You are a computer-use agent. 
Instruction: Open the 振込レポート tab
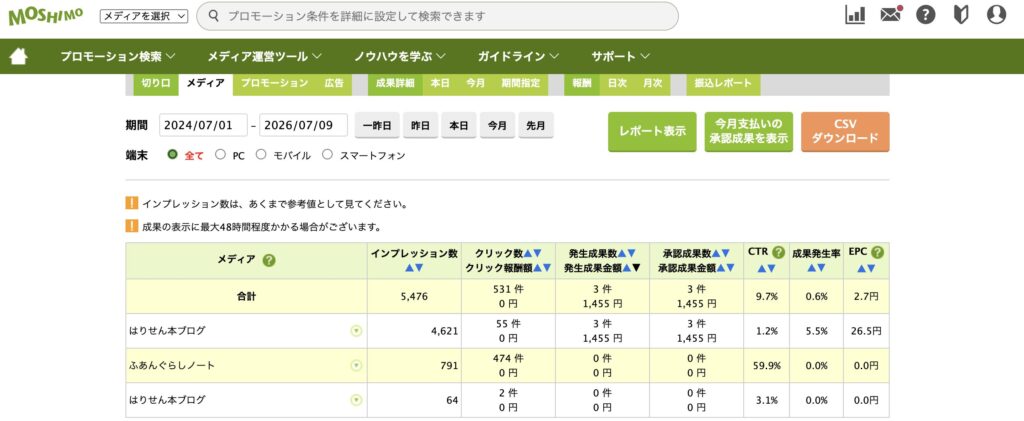723,84
